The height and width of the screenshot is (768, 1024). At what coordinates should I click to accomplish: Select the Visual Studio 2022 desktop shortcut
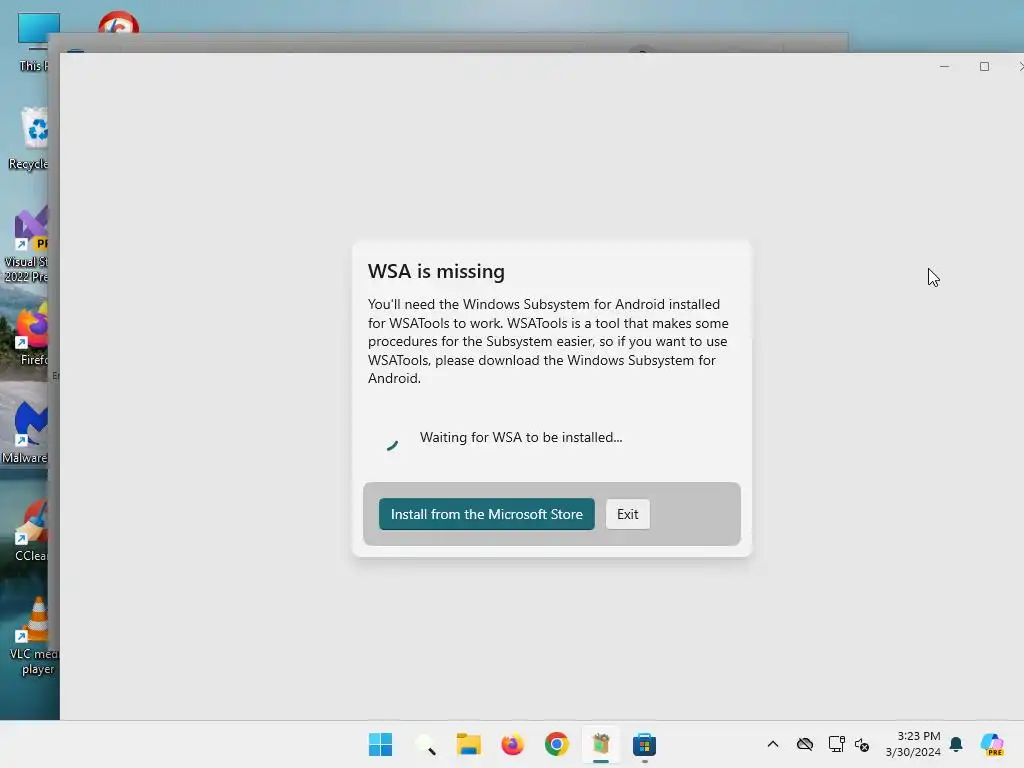coord(27,244)
